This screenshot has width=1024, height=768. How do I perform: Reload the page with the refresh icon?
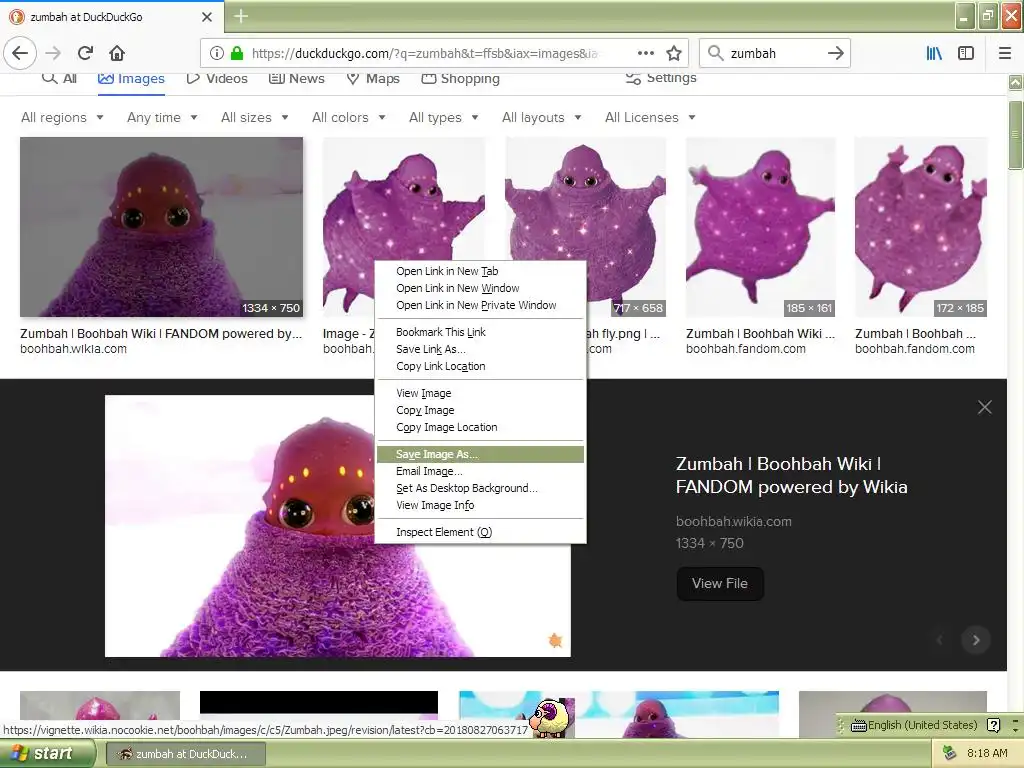point(86,53)
